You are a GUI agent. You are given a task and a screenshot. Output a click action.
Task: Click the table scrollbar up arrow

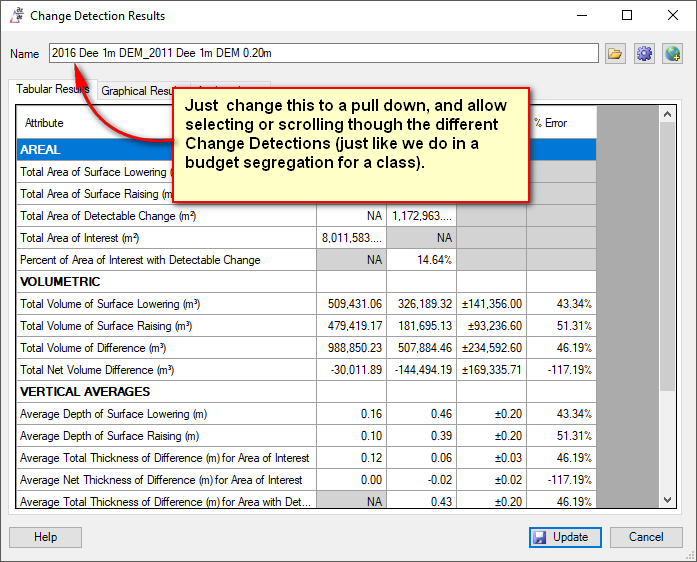667,114
